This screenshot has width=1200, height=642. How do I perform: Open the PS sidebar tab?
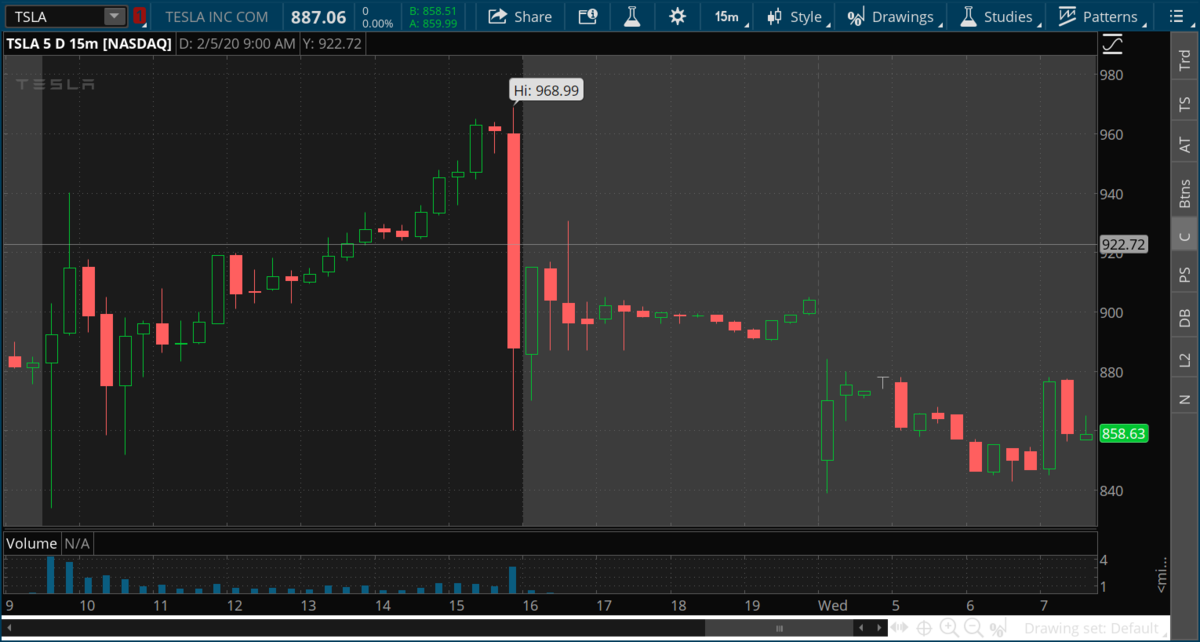coord(1185,274)
